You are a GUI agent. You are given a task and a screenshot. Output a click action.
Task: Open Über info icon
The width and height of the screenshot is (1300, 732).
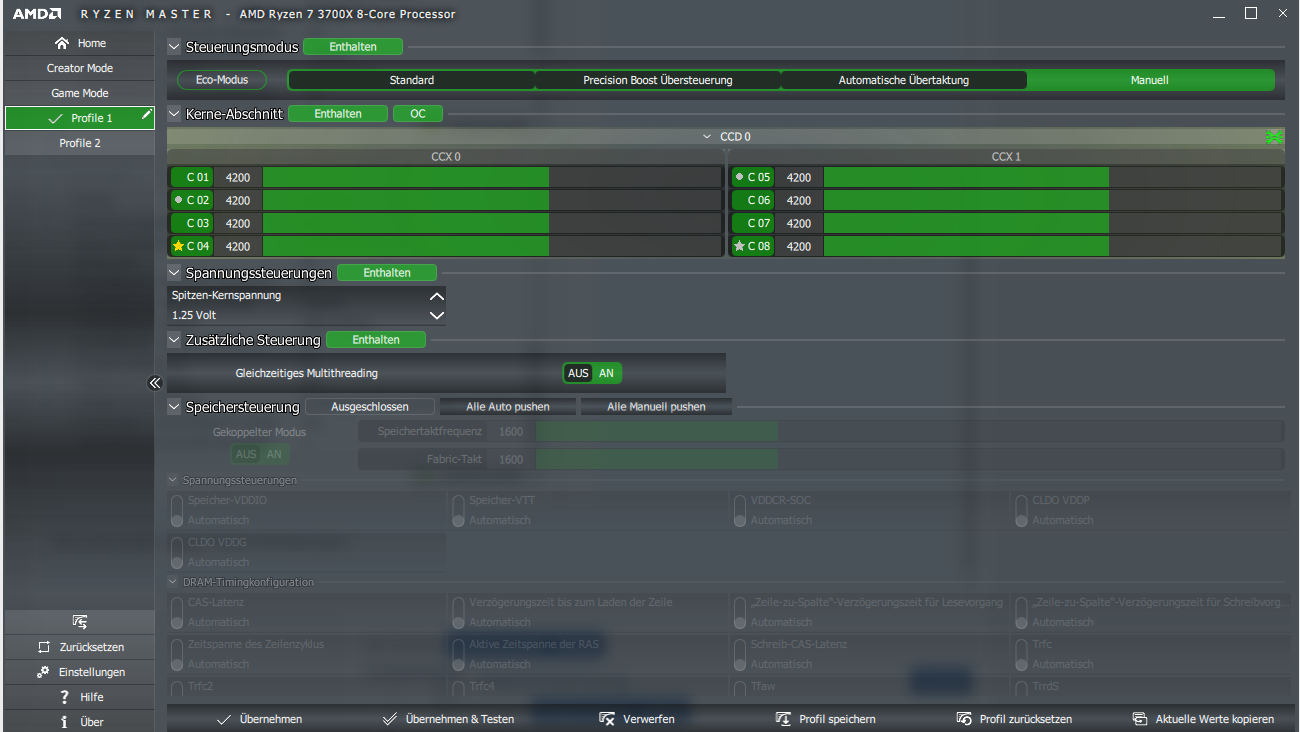(x=64, y=722)
